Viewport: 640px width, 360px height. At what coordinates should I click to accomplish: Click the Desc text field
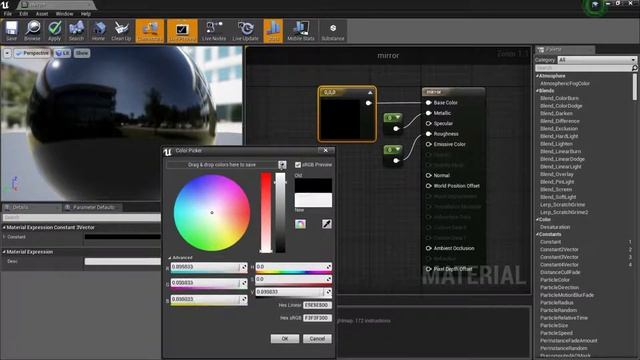[x=122, y=261]
